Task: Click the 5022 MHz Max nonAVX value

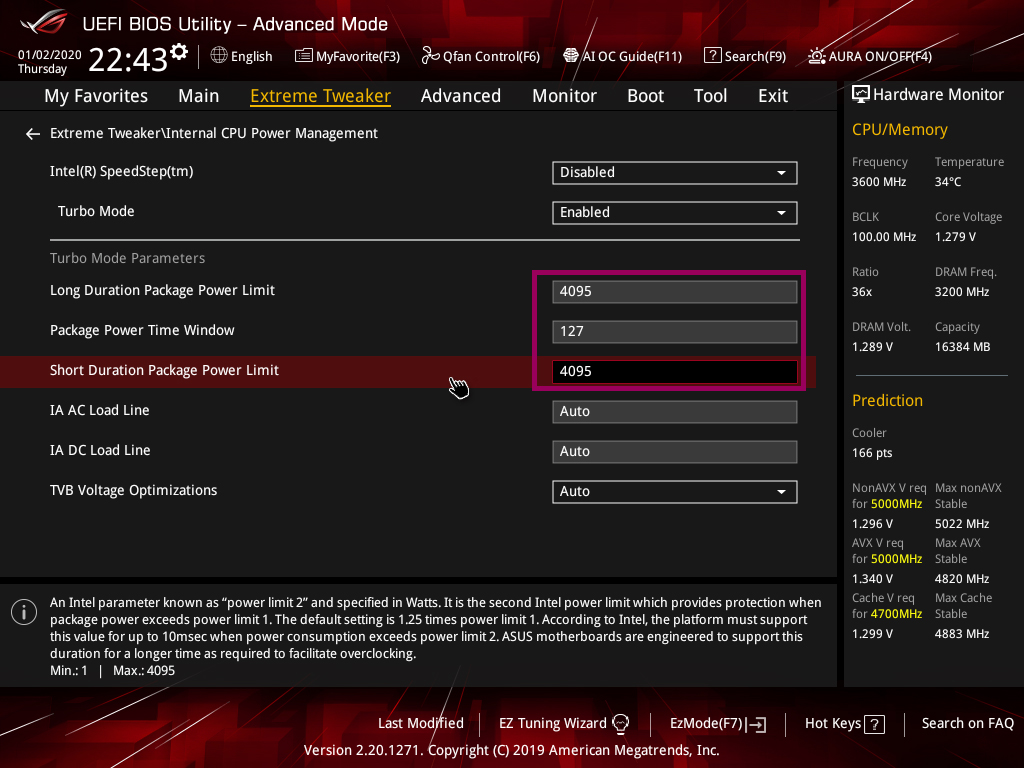Action: [x=962, y=524]
